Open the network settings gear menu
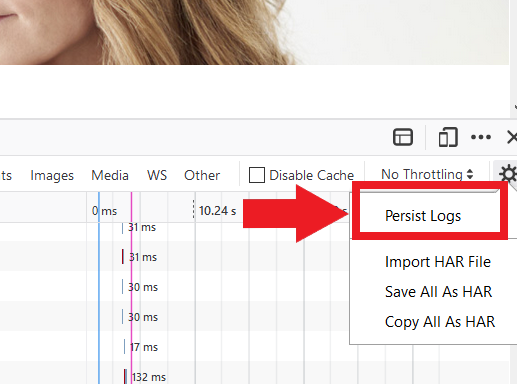 [x=507, y=174]
